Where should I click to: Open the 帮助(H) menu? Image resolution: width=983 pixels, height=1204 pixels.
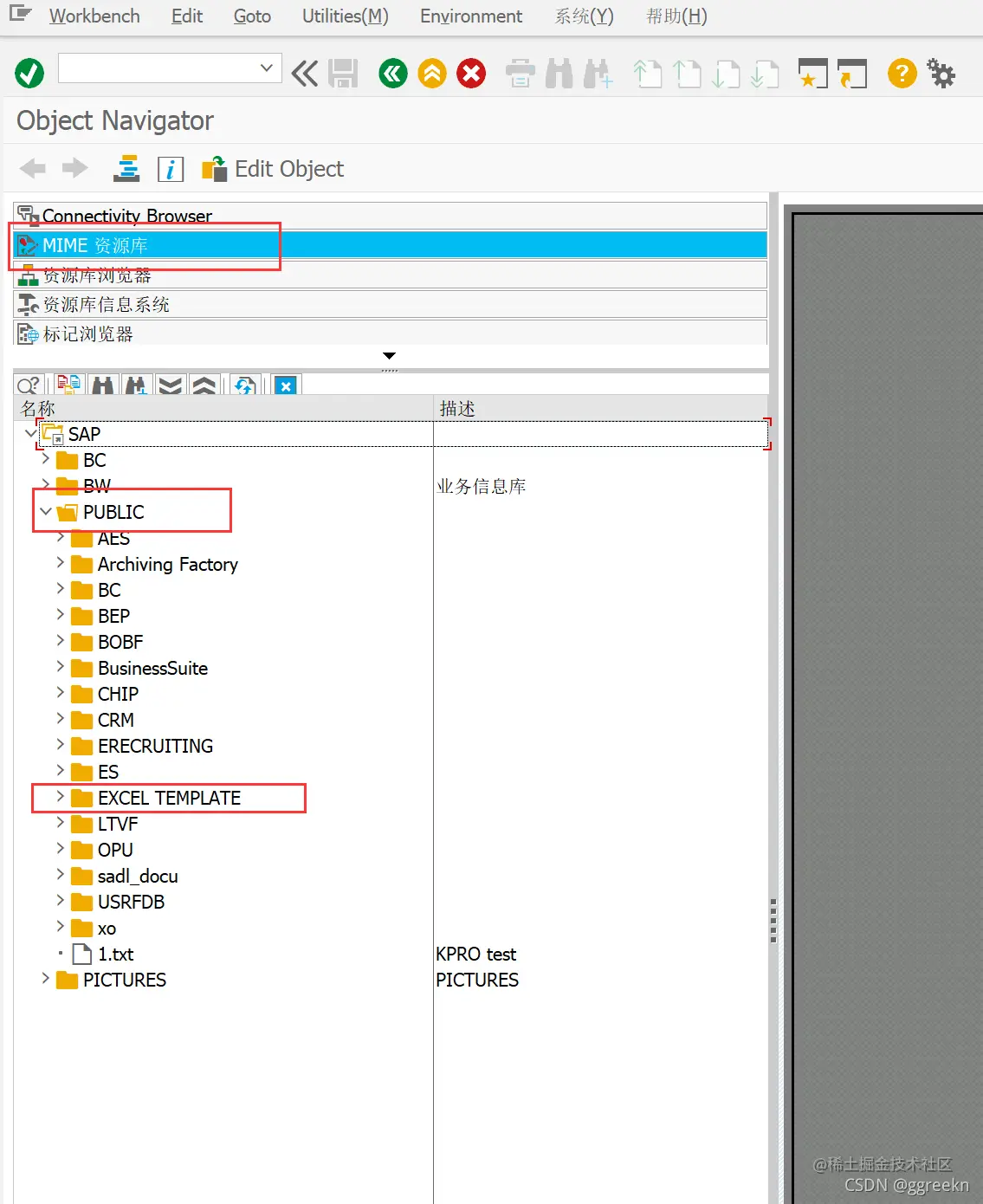coord(677,16)
